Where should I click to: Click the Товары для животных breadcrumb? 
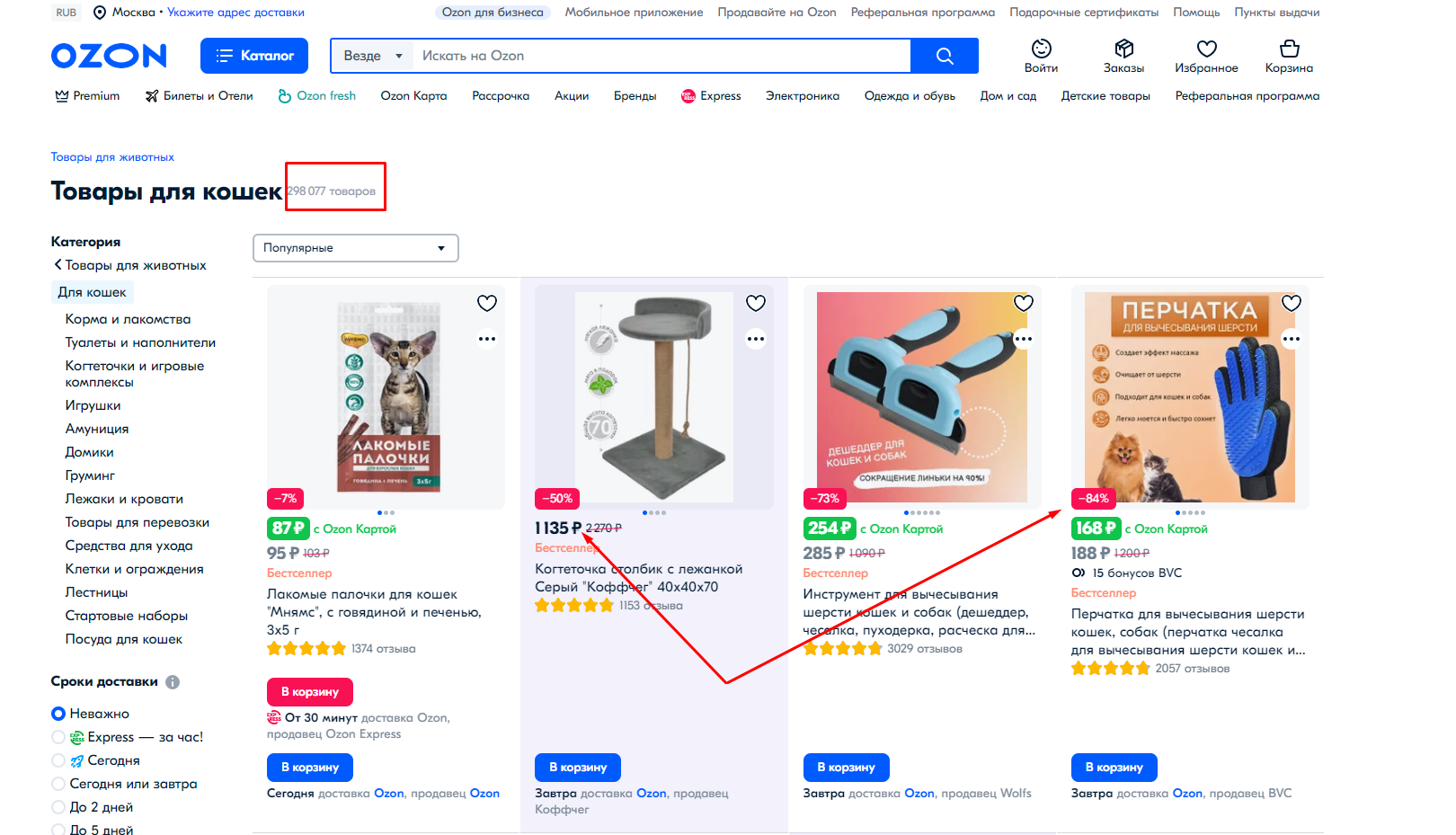(x=112, y=157)
